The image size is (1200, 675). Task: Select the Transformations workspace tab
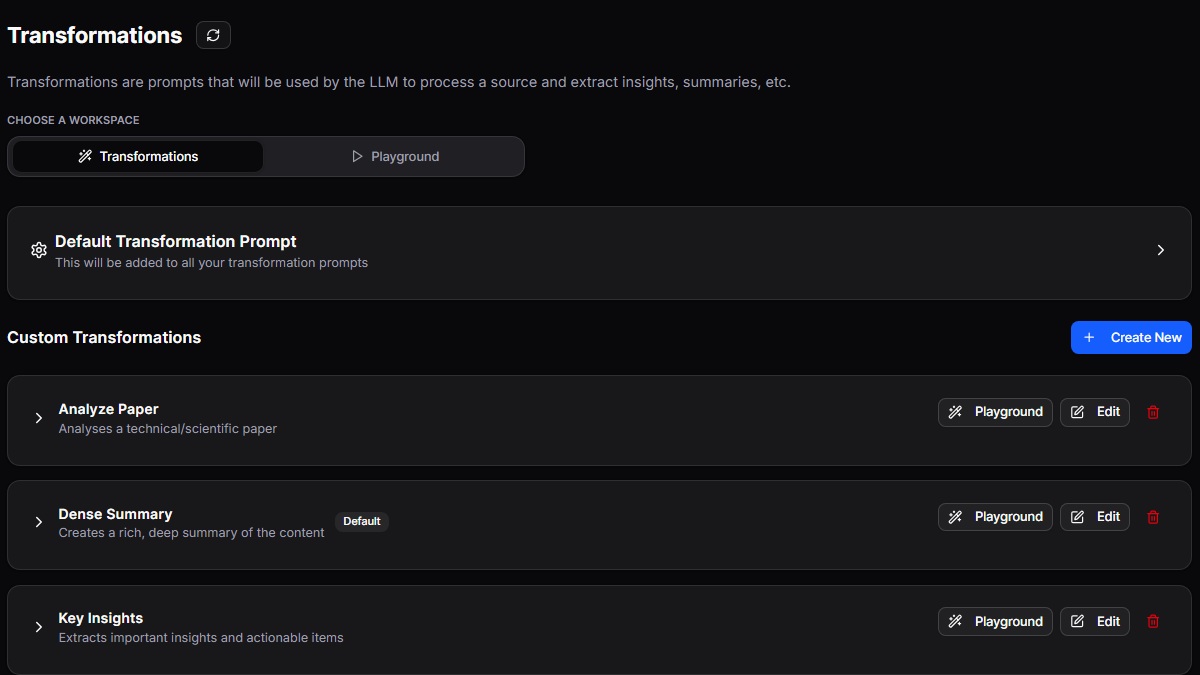[138, 156]
